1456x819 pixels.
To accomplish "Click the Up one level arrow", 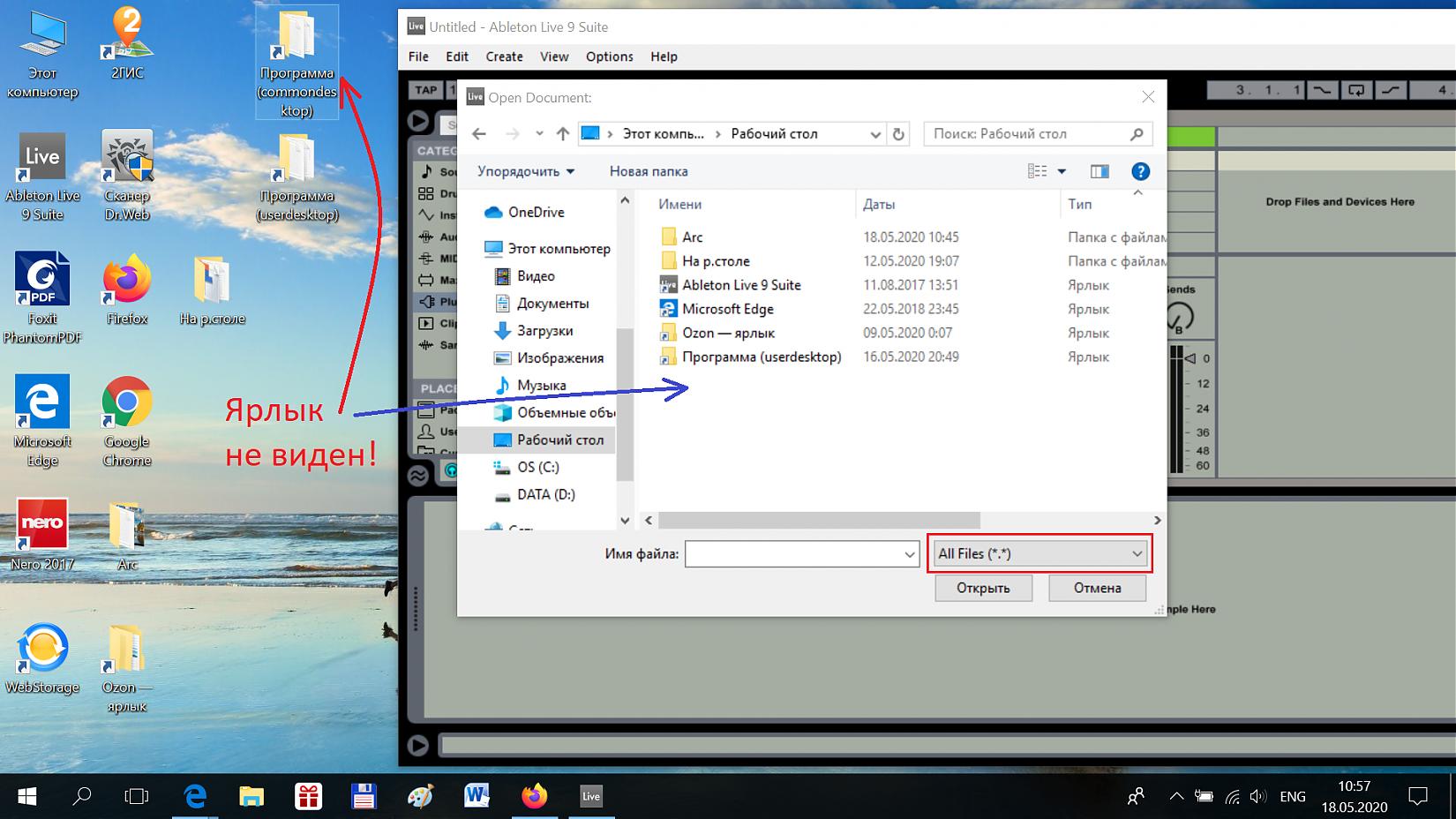I will click(562, 134).
